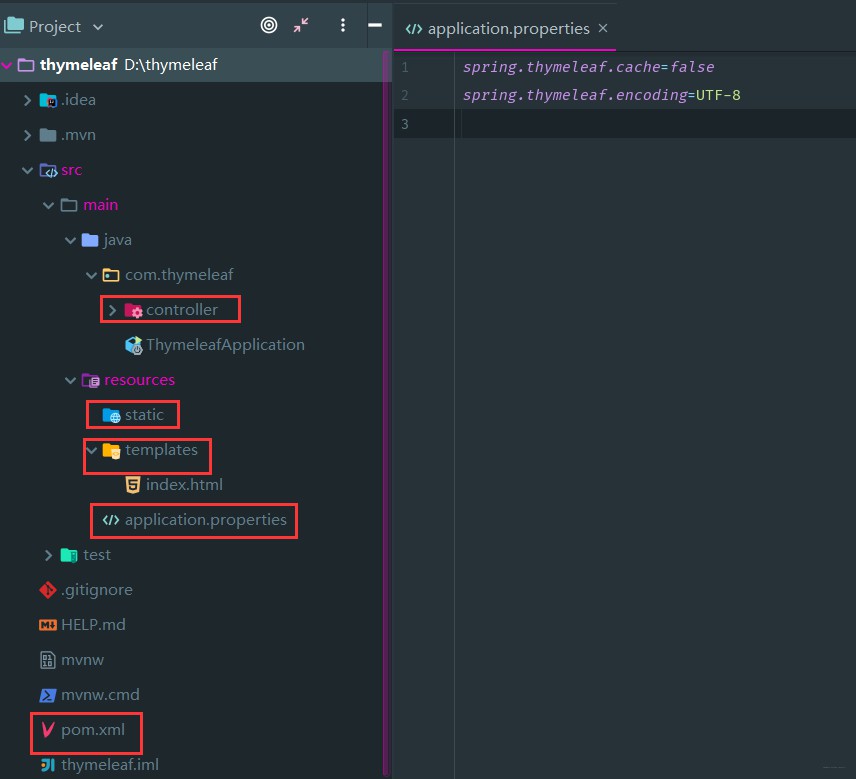Click the pom.xml Maven icon
856x779 pixels.
point(48,729)
